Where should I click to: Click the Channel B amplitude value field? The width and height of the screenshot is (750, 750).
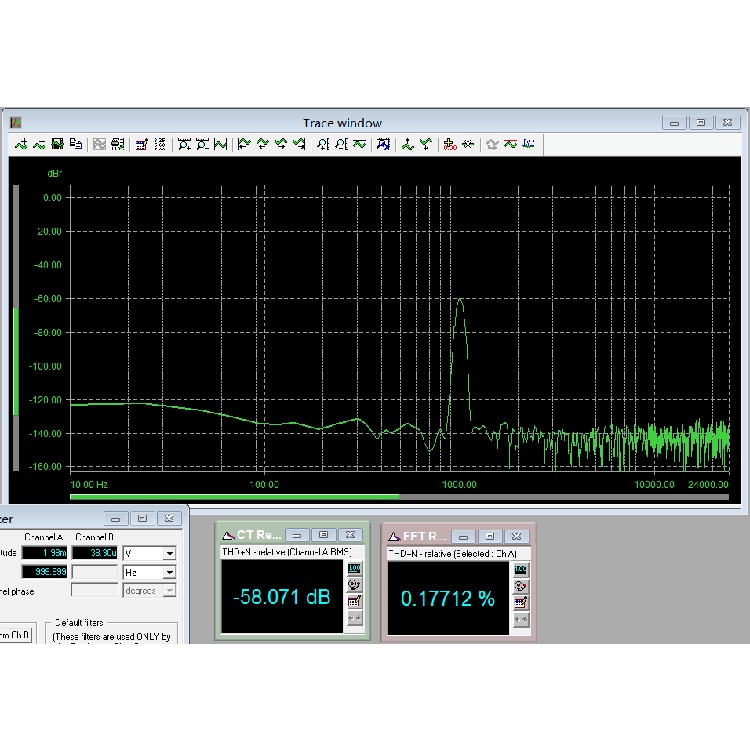(x=94, y=553)
